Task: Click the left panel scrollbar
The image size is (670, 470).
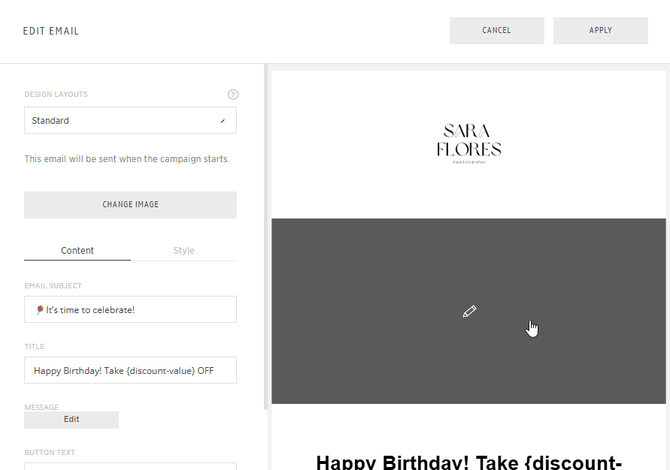Action: (x=266, y=237)
